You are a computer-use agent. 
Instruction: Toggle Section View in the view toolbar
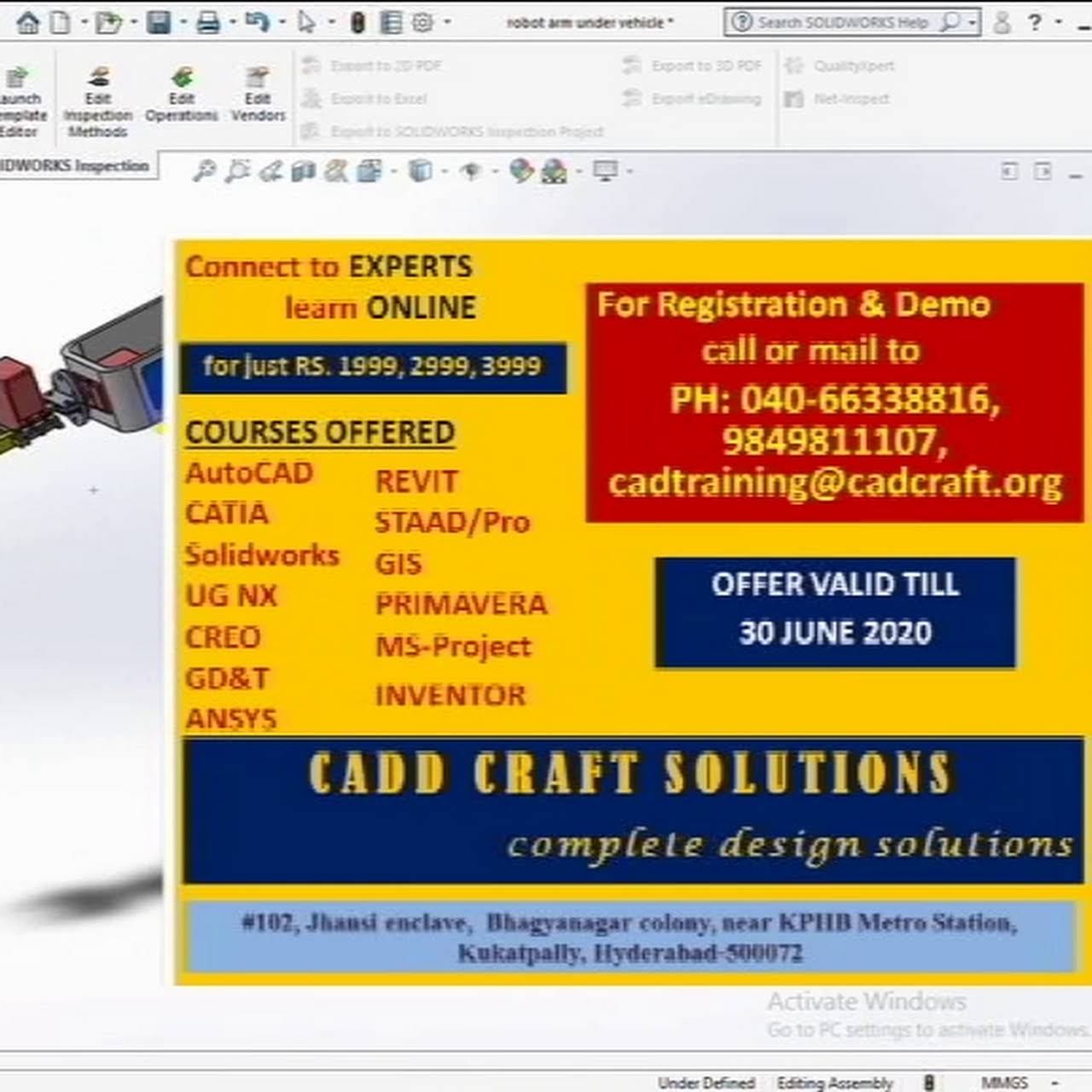coord(303,171)
